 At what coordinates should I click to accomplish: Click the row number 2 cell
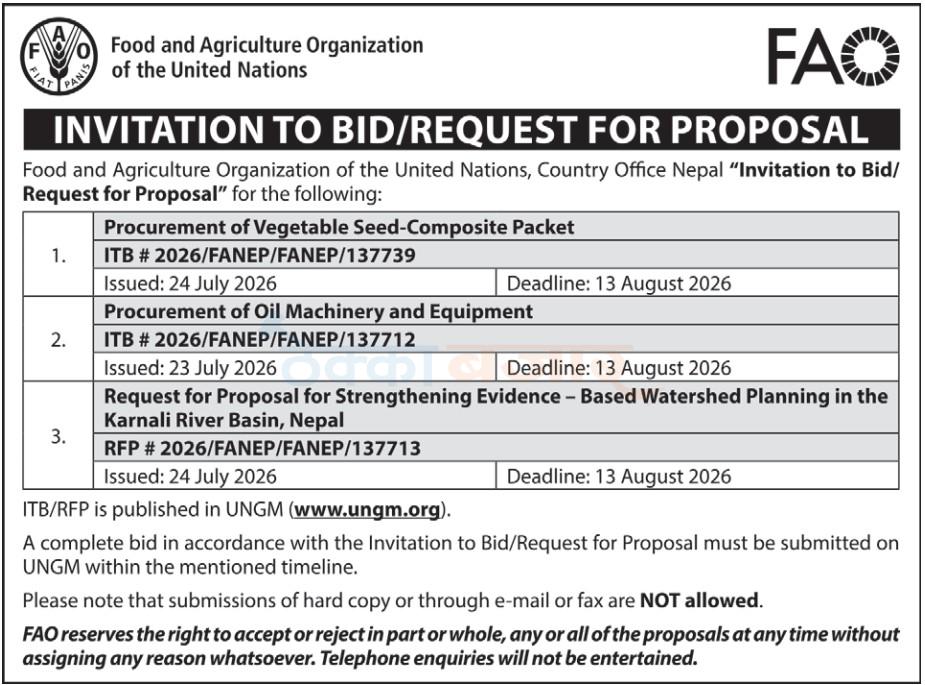(x=58, y=340)
